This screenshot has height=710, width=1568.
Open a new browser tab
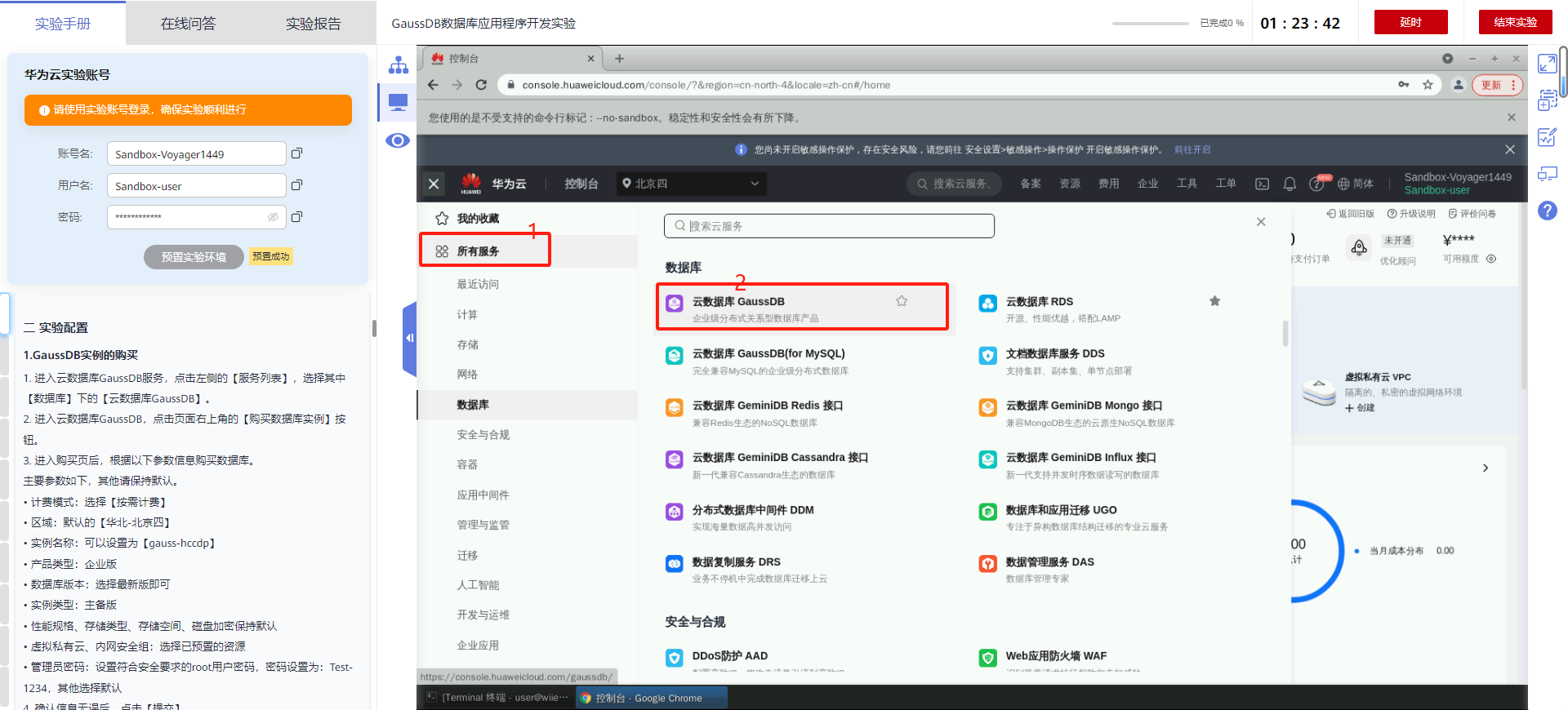(x=619, y=59)
